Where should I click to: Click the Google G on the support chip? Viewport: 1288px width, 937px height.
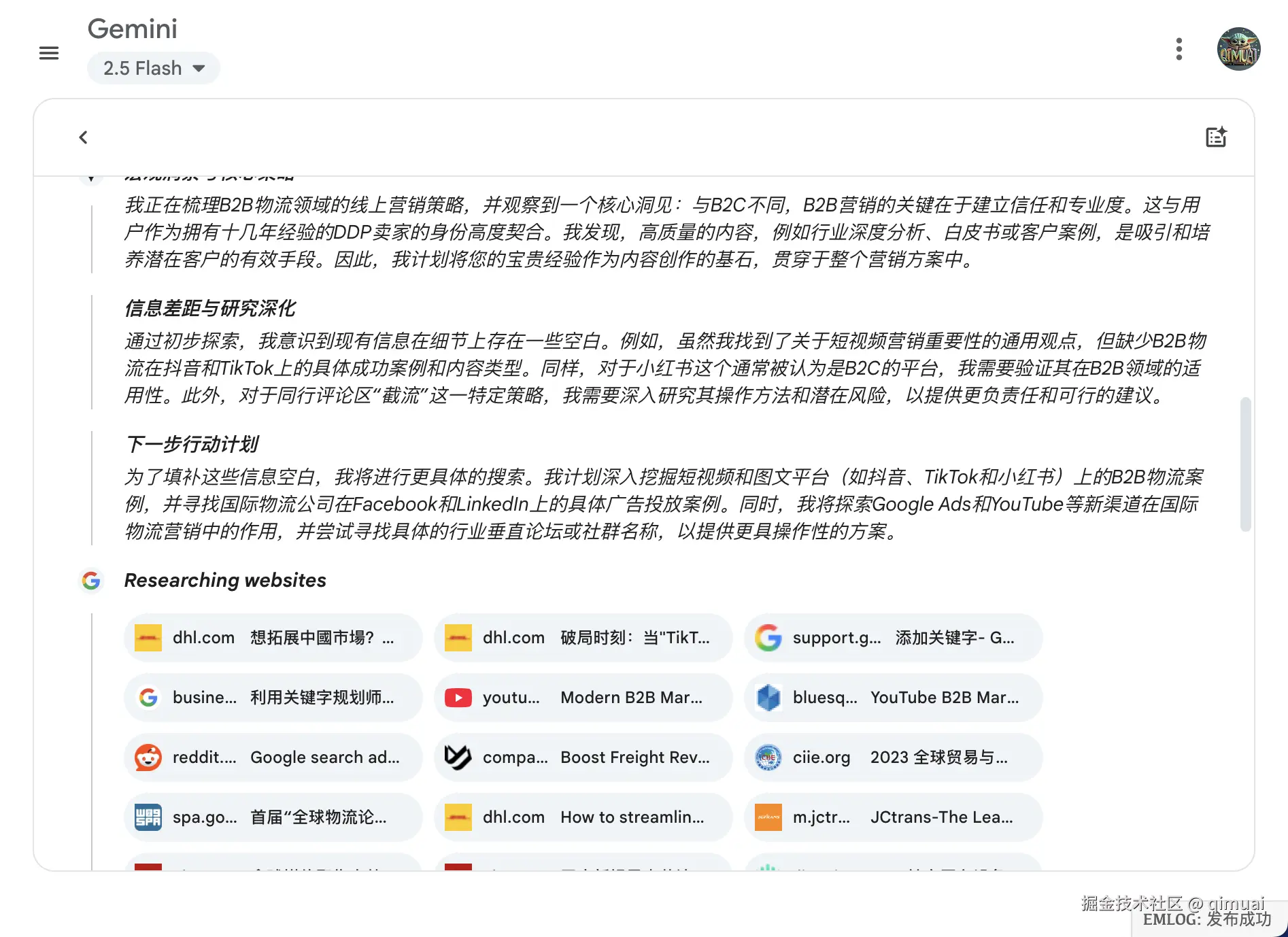pos(768,638)
